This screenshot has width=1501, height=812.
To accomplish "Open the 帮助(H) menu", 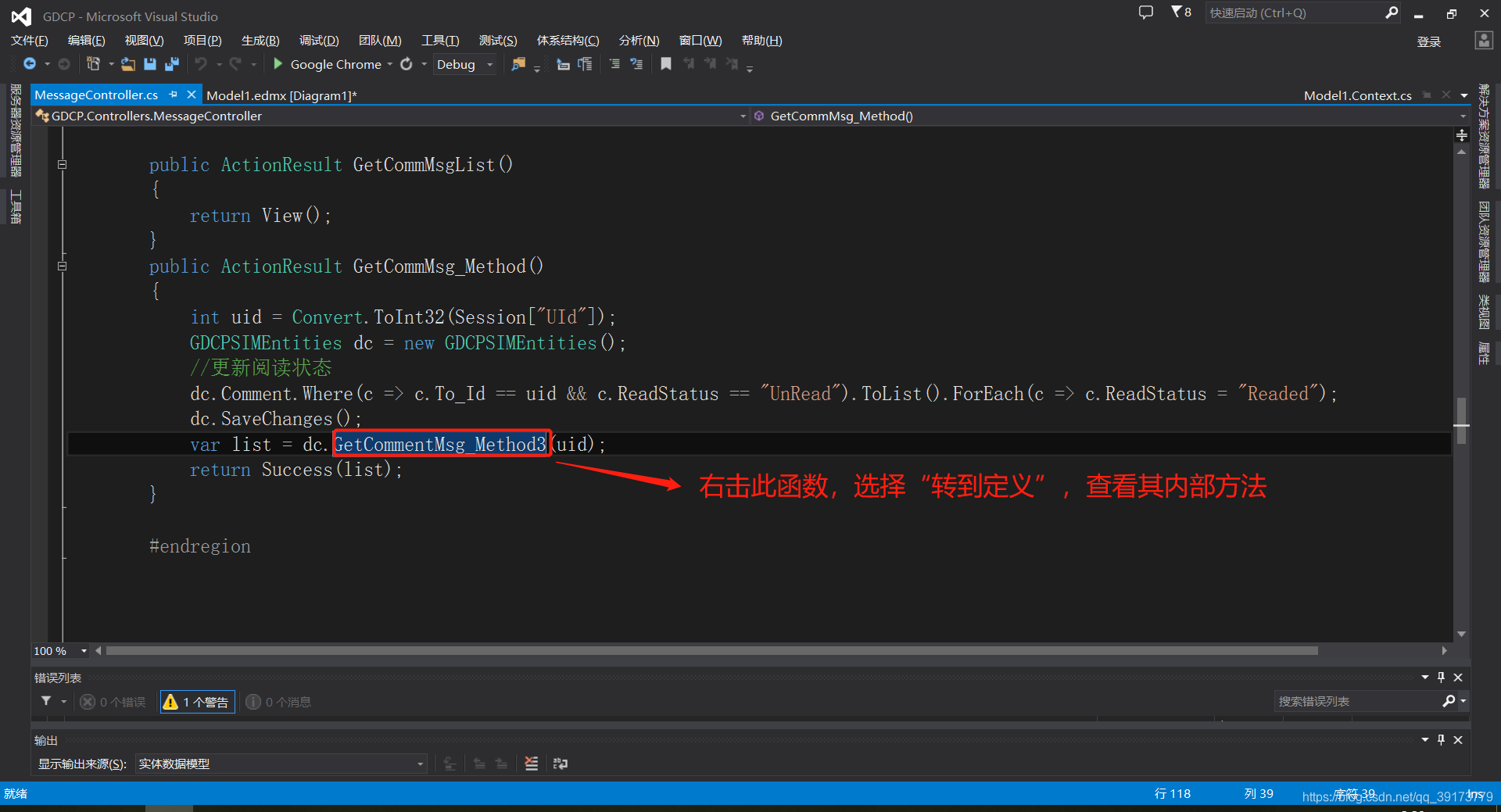I will coord(761,41).
